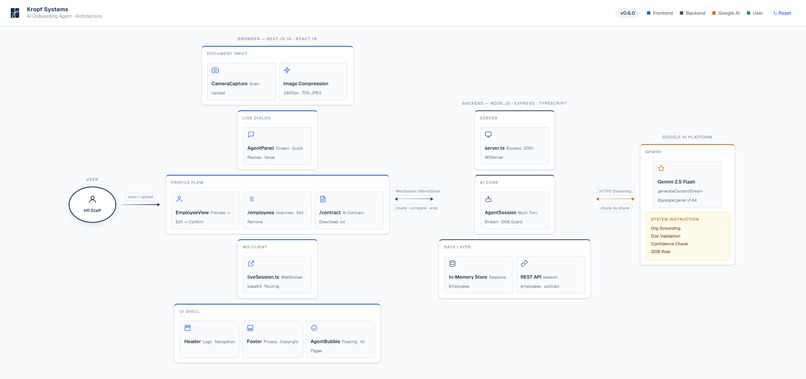
Task: Click the 'LIVE DIALOG' group heading
Action: point(257,118)
